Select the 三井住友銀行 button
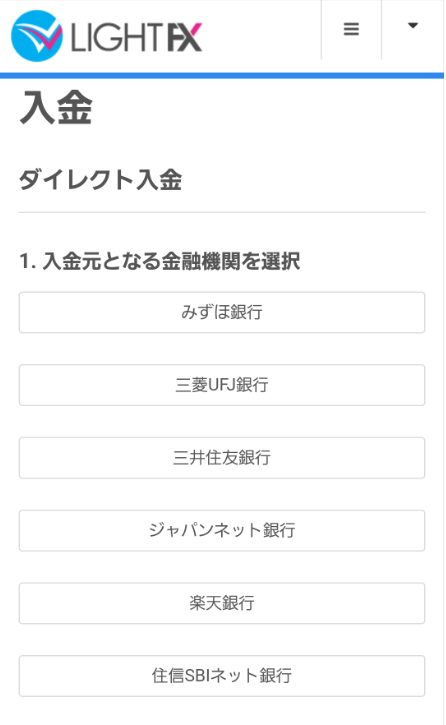The width and height of the screenshot is (446, 725). click(x=222, y=458)
